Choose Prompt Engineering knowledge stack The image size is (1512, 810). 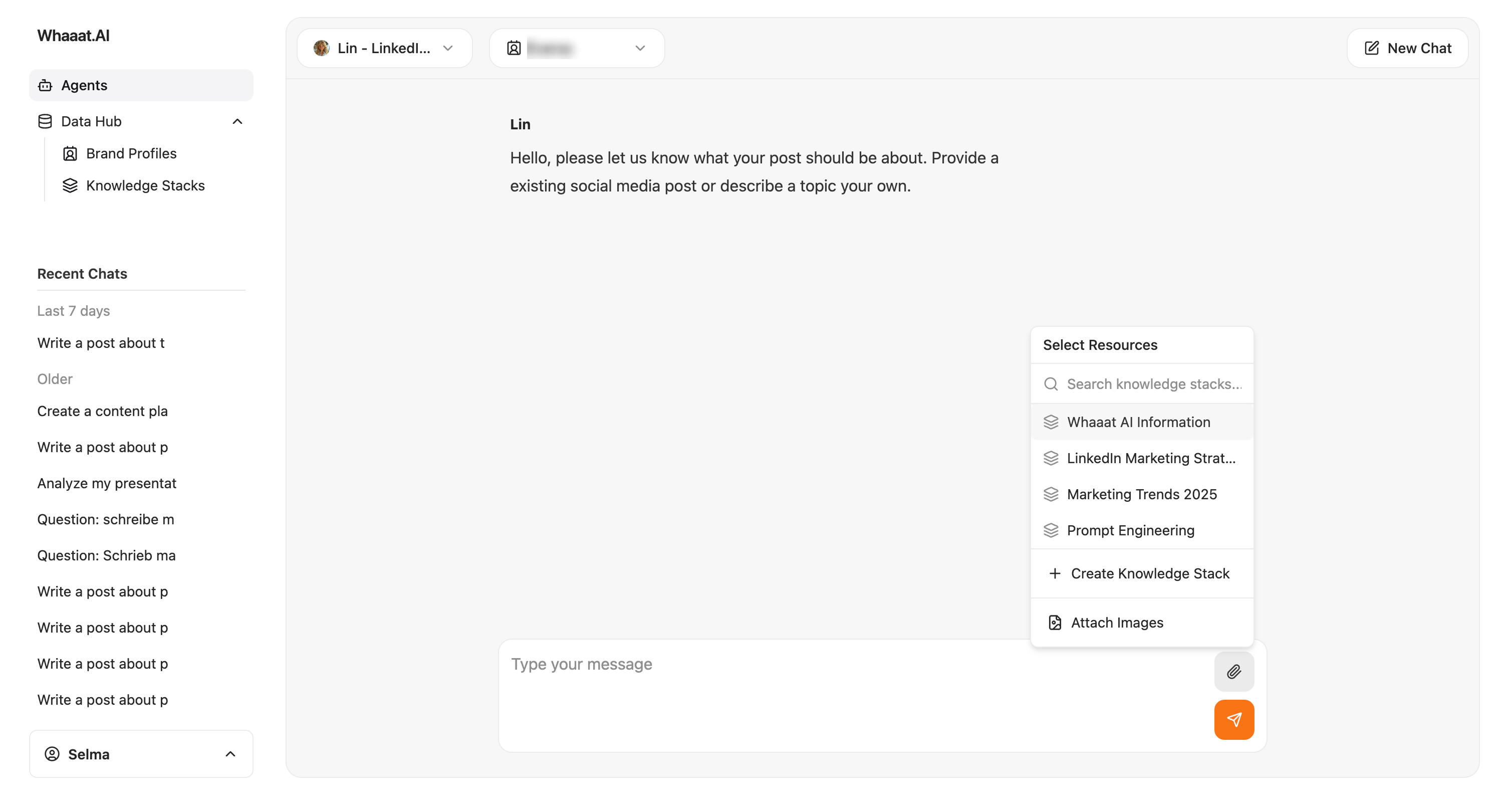tap(1130, 530)
